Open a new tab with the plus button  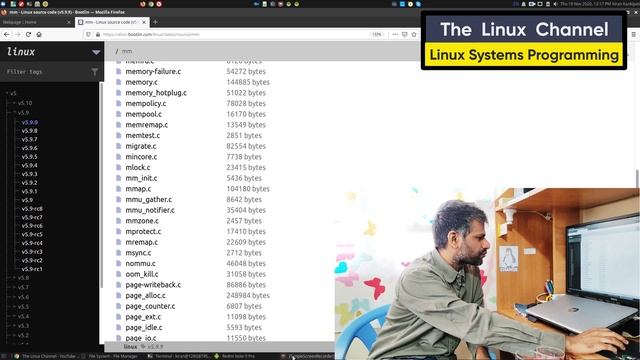click(x=155, y=22)
